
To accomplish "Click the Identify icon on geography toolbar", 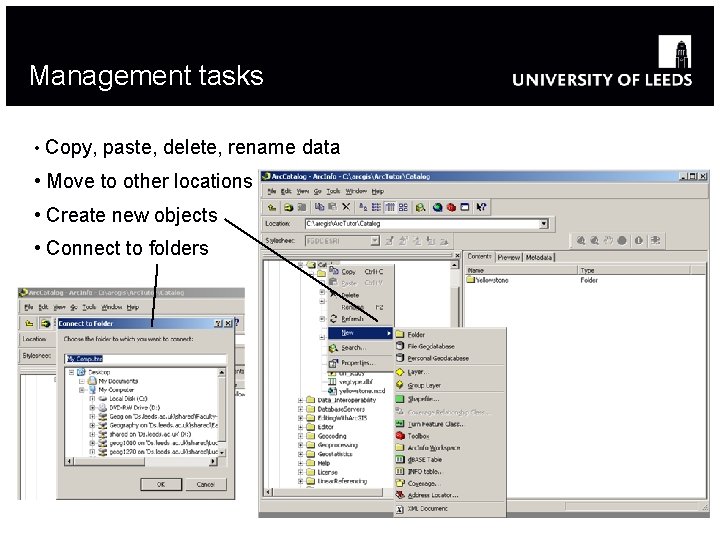I will (x=639, y=241).
